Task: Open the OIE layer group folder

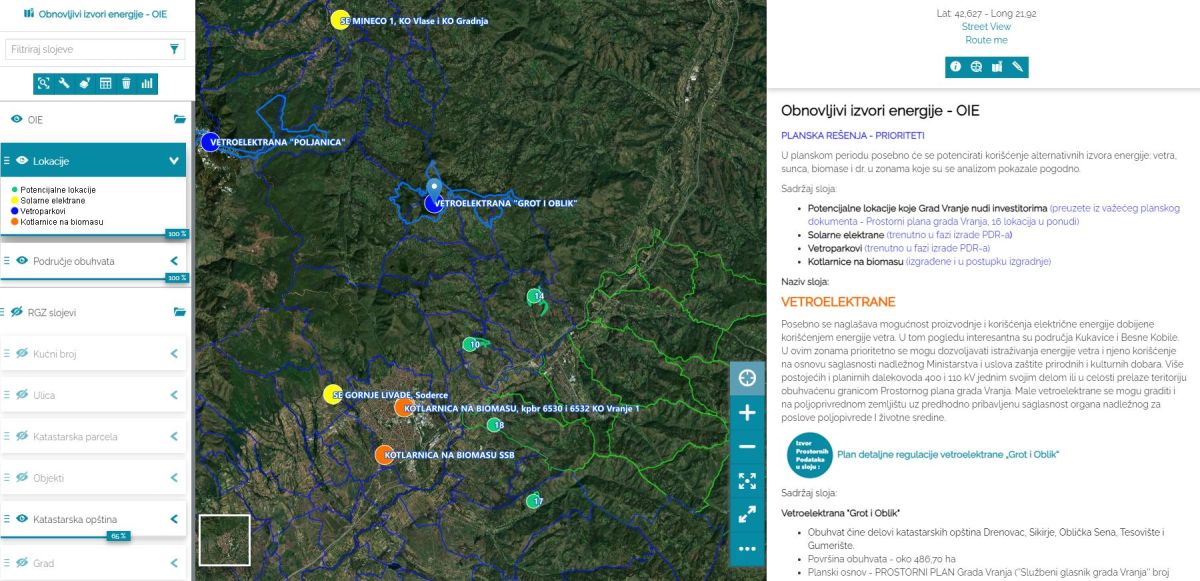Action: (180, 119)
